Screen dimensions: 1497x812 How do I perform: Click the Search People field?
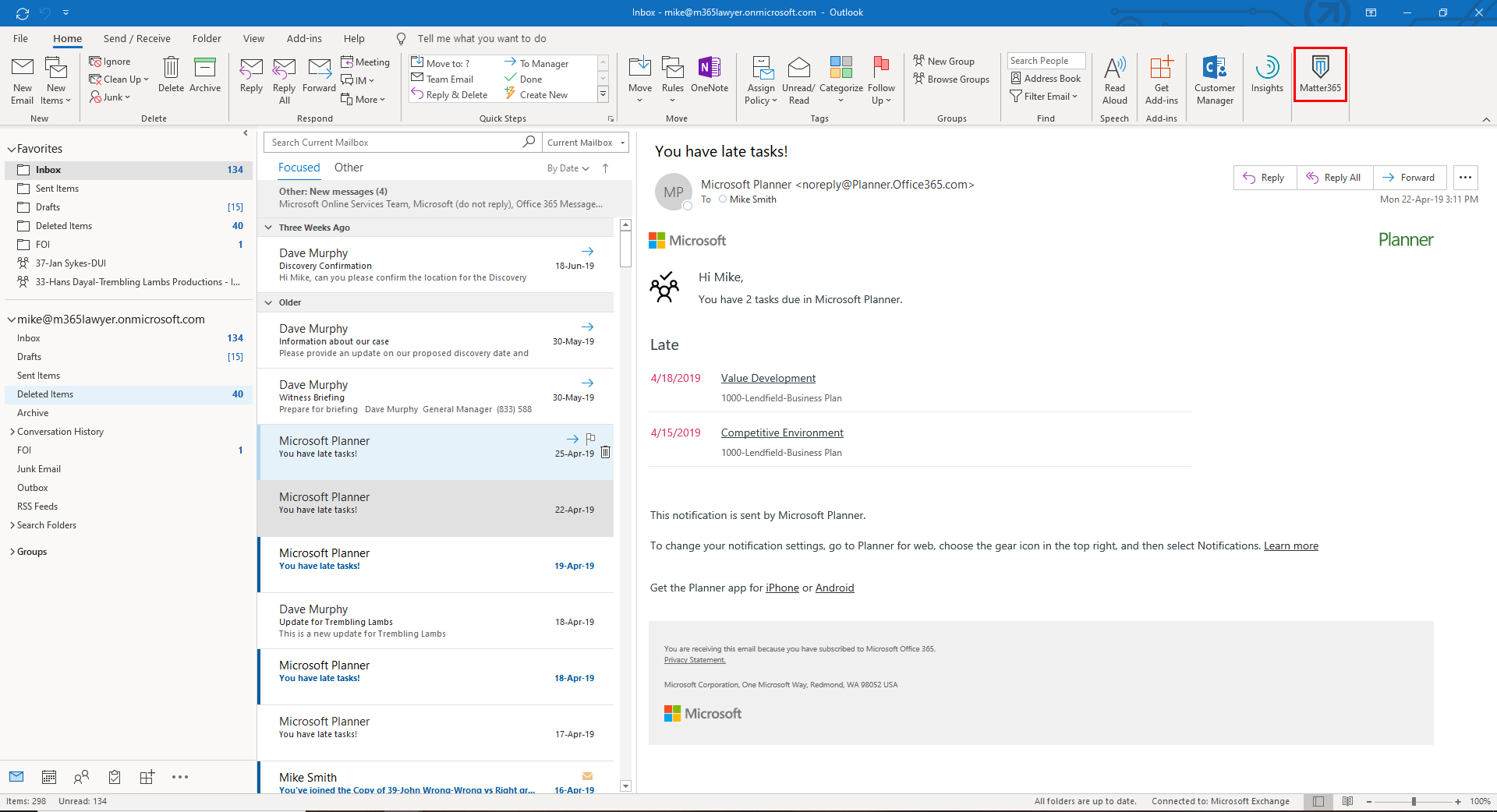1046,61
